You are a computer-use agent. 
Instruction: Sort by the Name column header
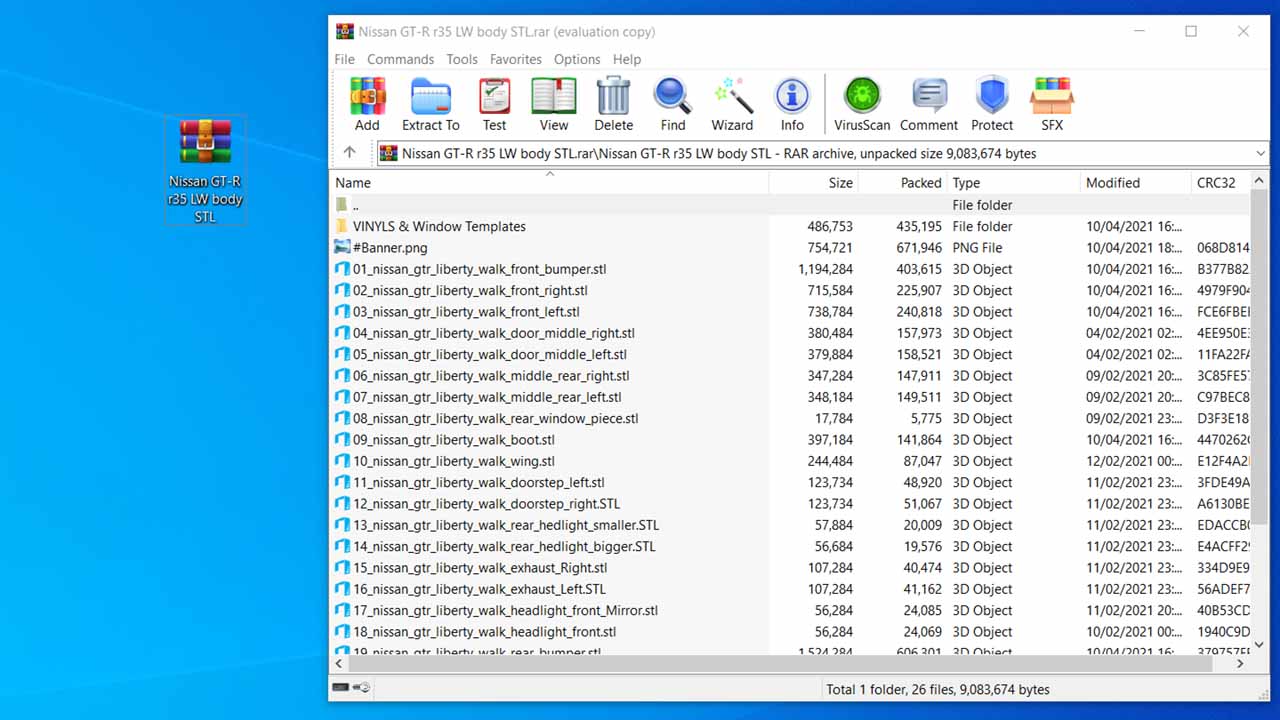[x=549, y=182]
